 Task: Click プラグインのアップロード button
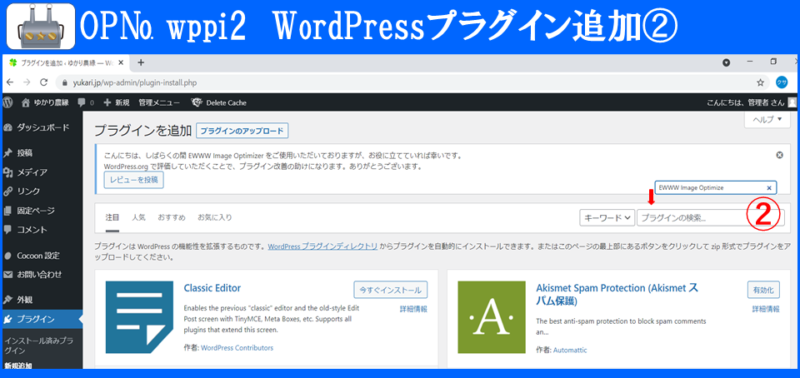242,131
